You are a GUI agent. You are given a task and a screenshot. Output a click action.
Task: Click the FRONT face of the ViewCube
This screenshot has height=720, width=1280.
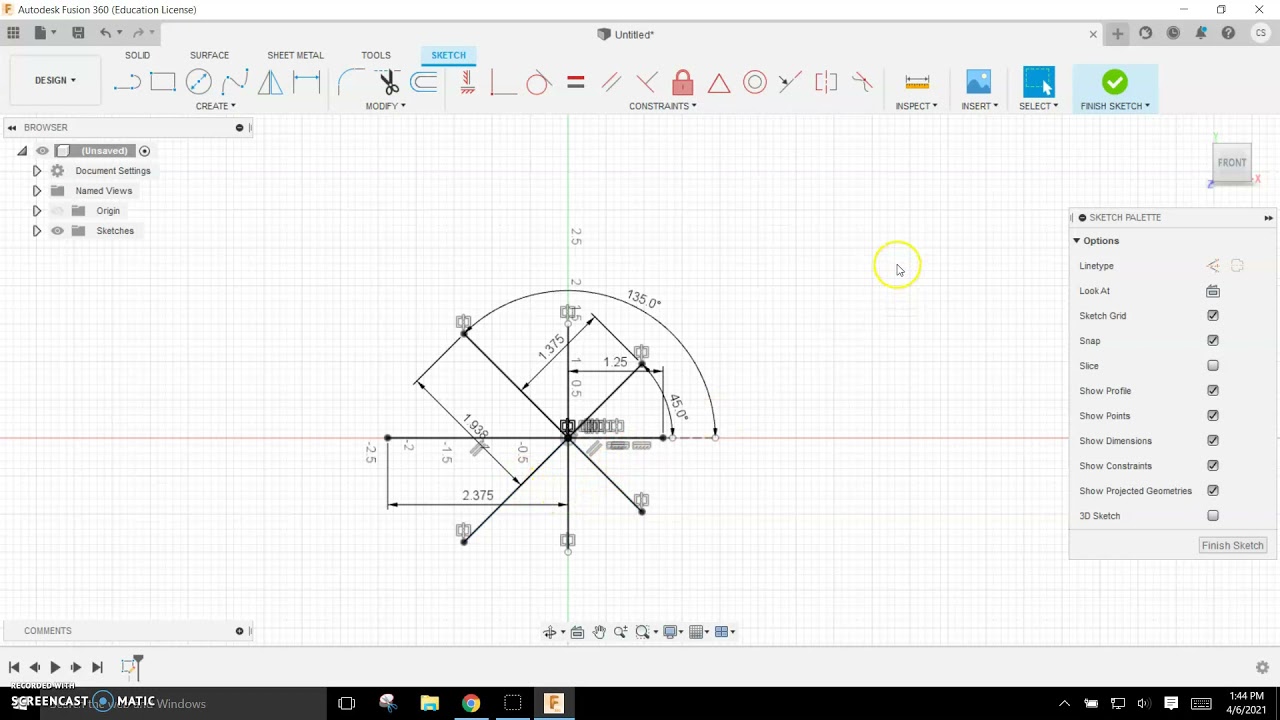[x=1232, y=162]
